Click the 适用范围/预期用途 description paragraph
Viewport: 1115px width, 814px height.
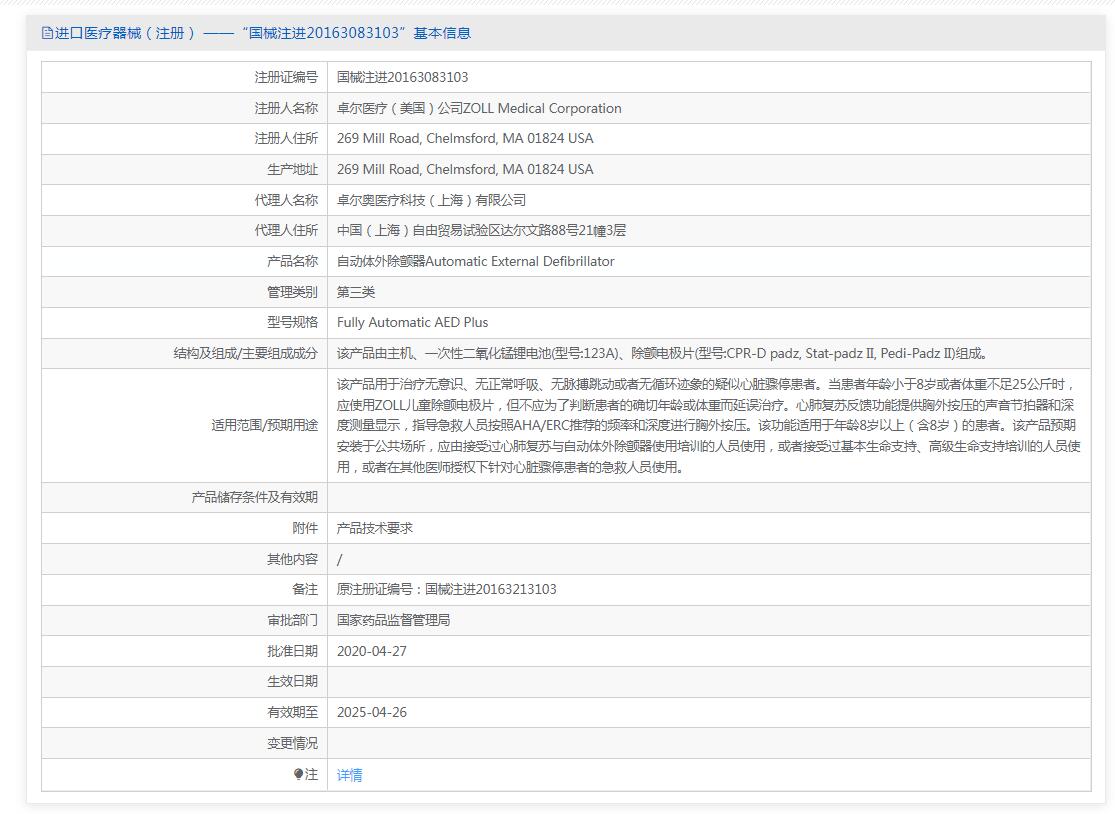click(708, 425)
